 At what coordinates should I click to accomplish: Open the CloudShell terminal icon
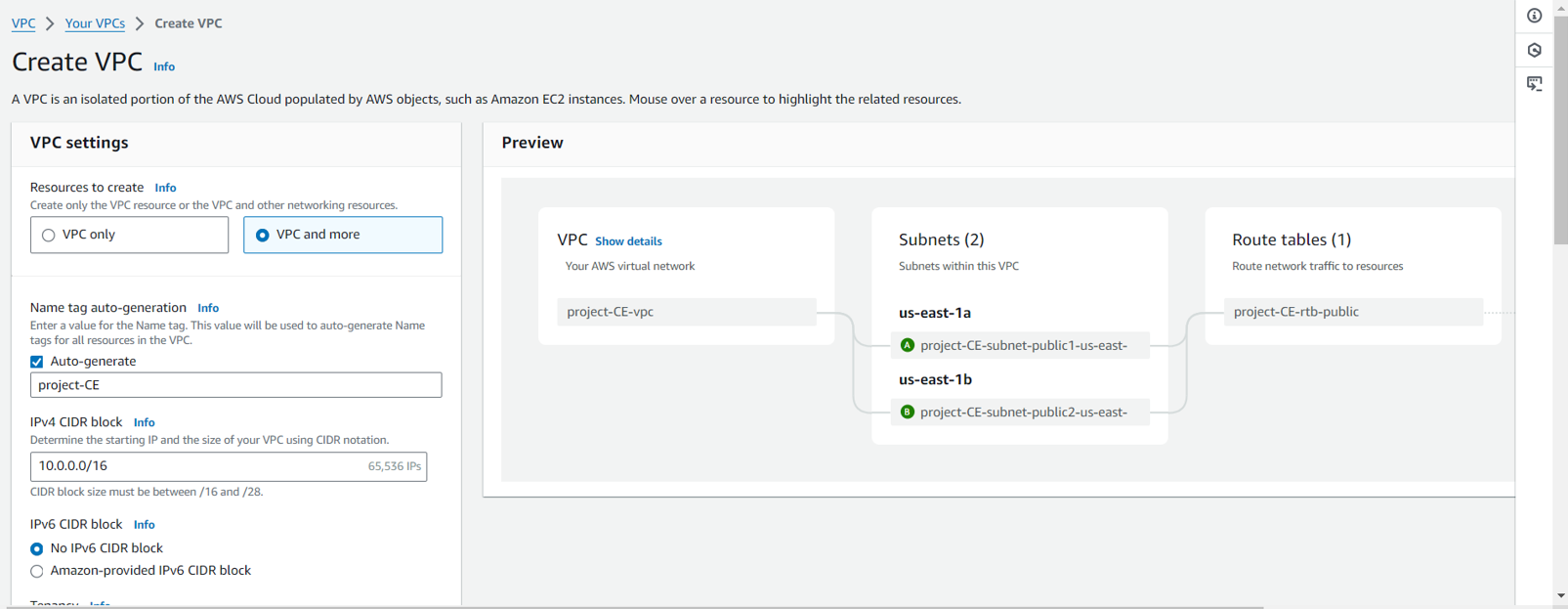click(x=1534, y=84)
